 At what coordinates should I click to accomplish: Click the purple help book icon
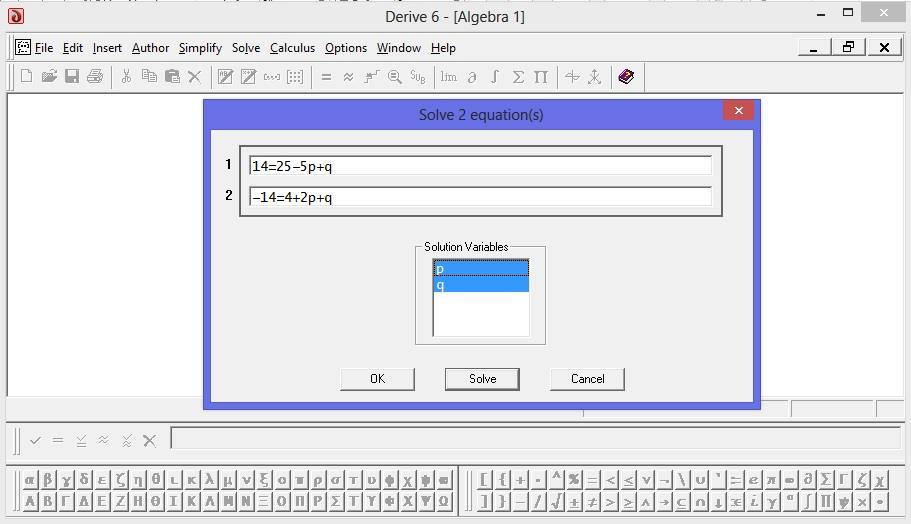[626, 77]
